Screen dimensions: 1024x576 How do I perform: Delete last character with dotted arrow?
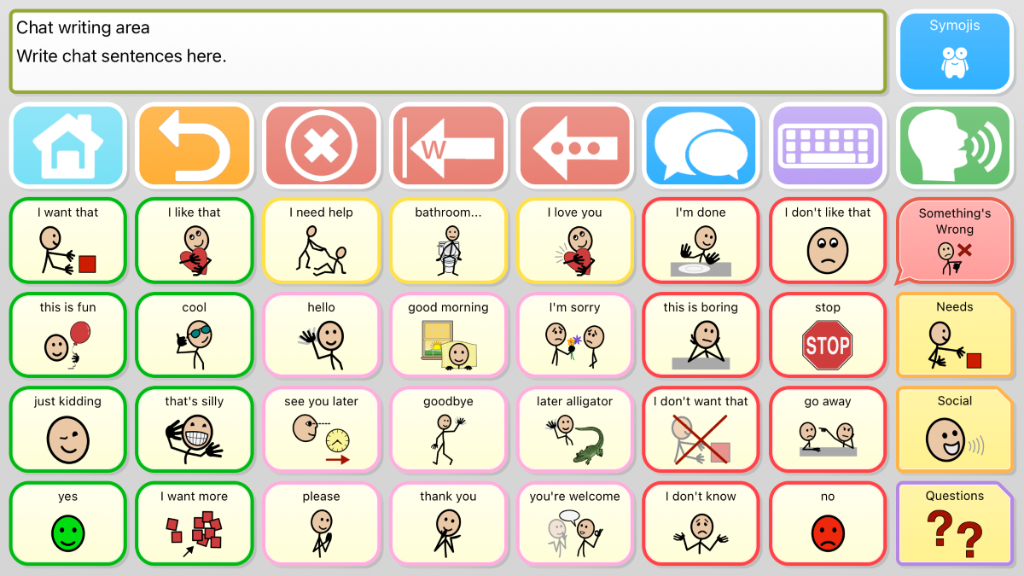click(x=575, y=146)
